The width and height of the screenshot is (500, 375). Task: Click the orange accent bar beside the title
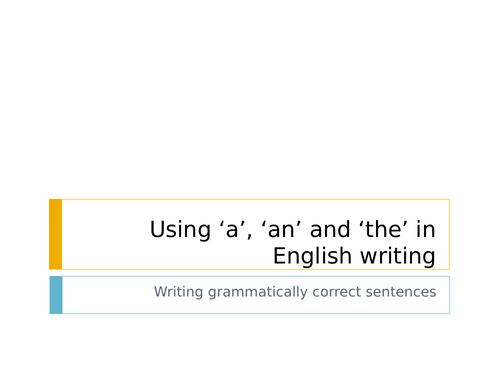point(56,234)
